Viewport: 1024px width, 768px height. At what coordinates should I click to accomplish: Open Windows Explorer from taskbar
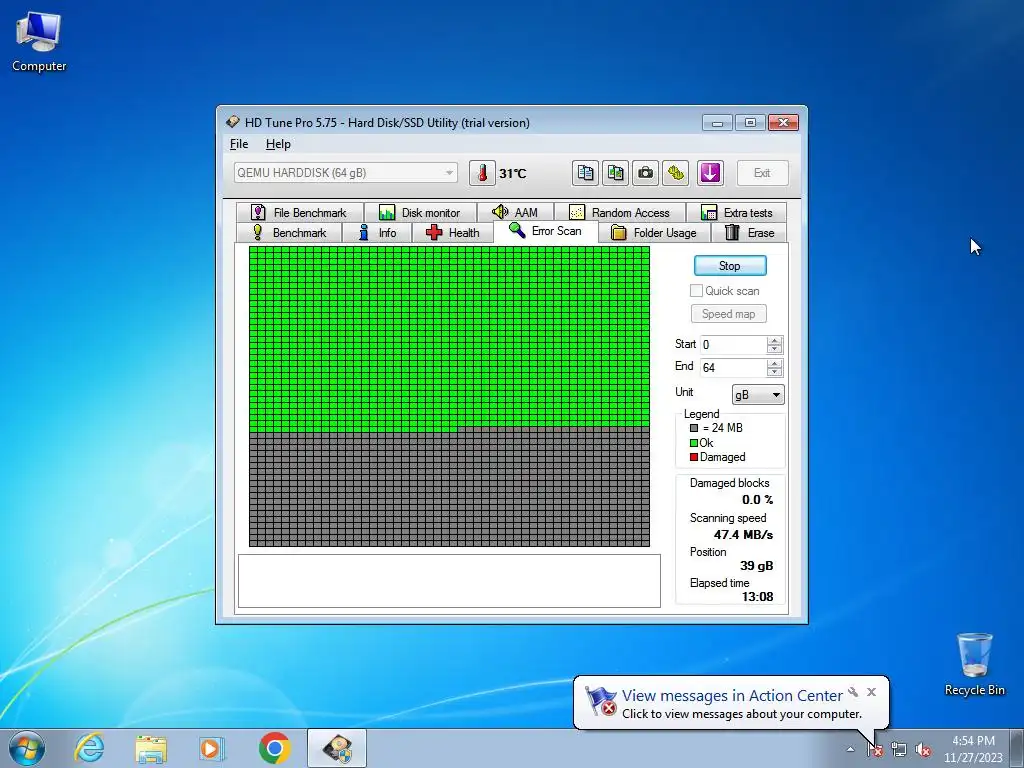tap(151, 748)
